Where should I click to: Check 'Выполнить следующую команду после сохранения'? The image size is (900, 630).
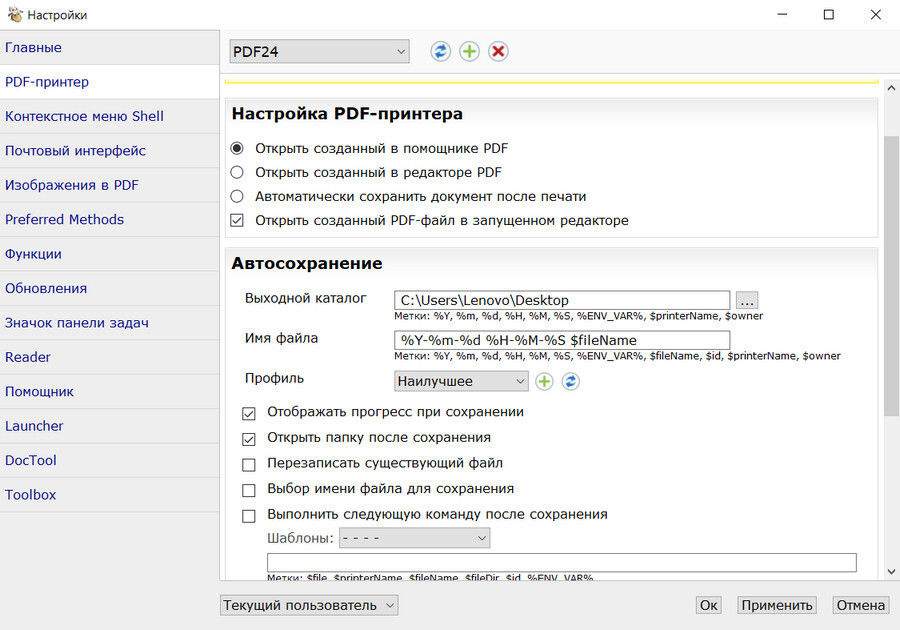pyautogui.click(x=249, y=516)
